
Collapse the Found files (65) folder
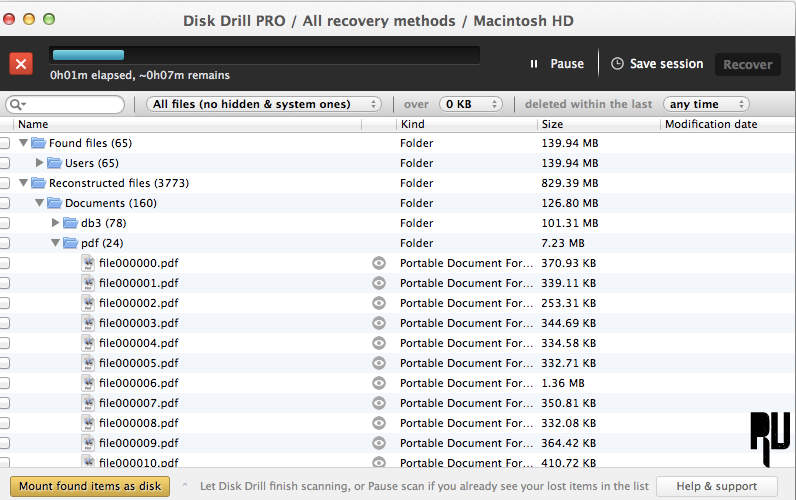[x=23, y=143]
